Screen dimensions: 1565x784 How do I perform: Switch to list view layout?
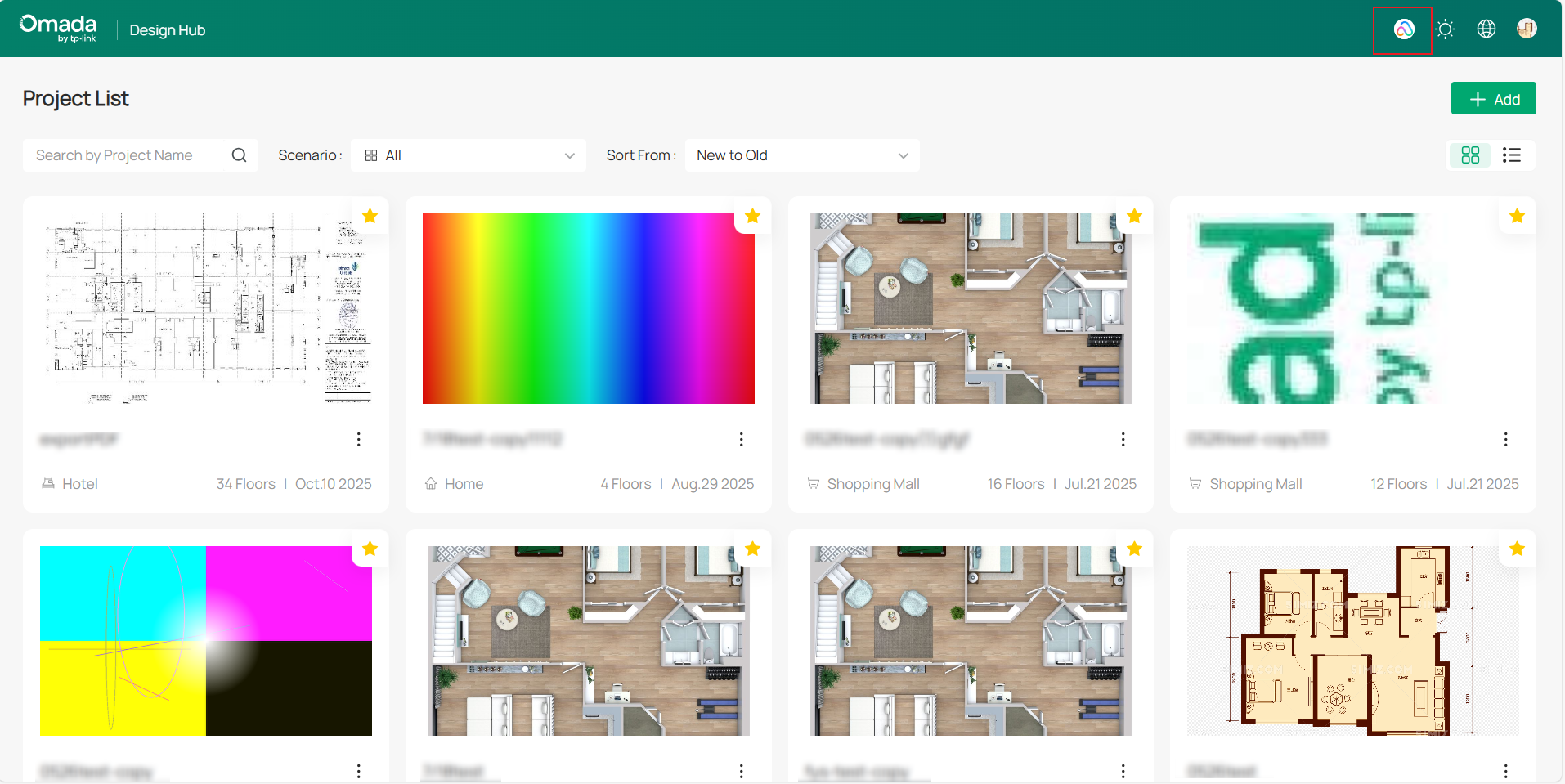pyautogui.click(x=1511, y=155)
